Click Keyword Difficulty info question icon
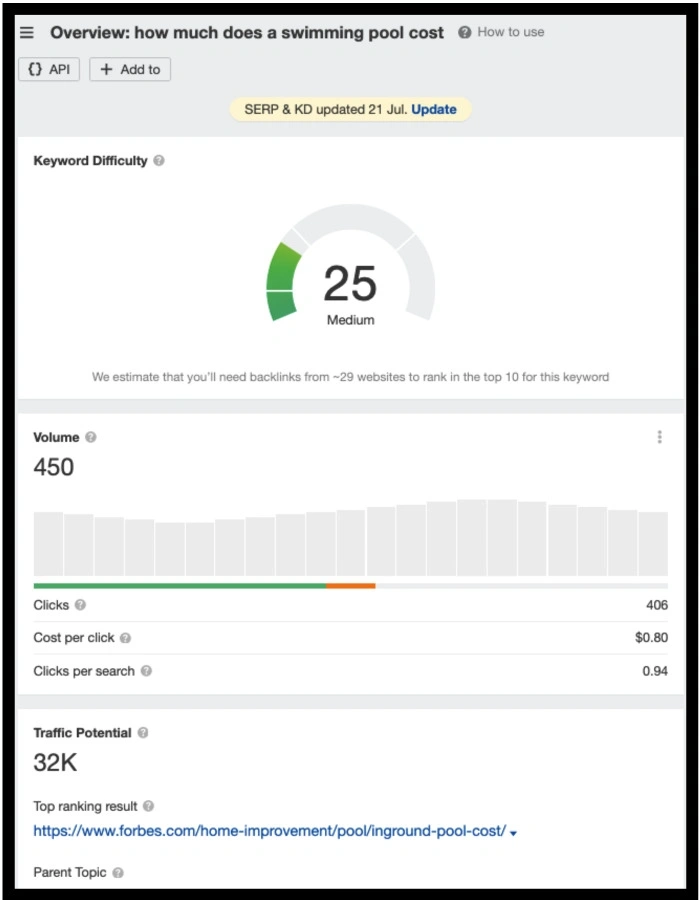The width and height of the screenshot is (700, 900). point(159,161)
